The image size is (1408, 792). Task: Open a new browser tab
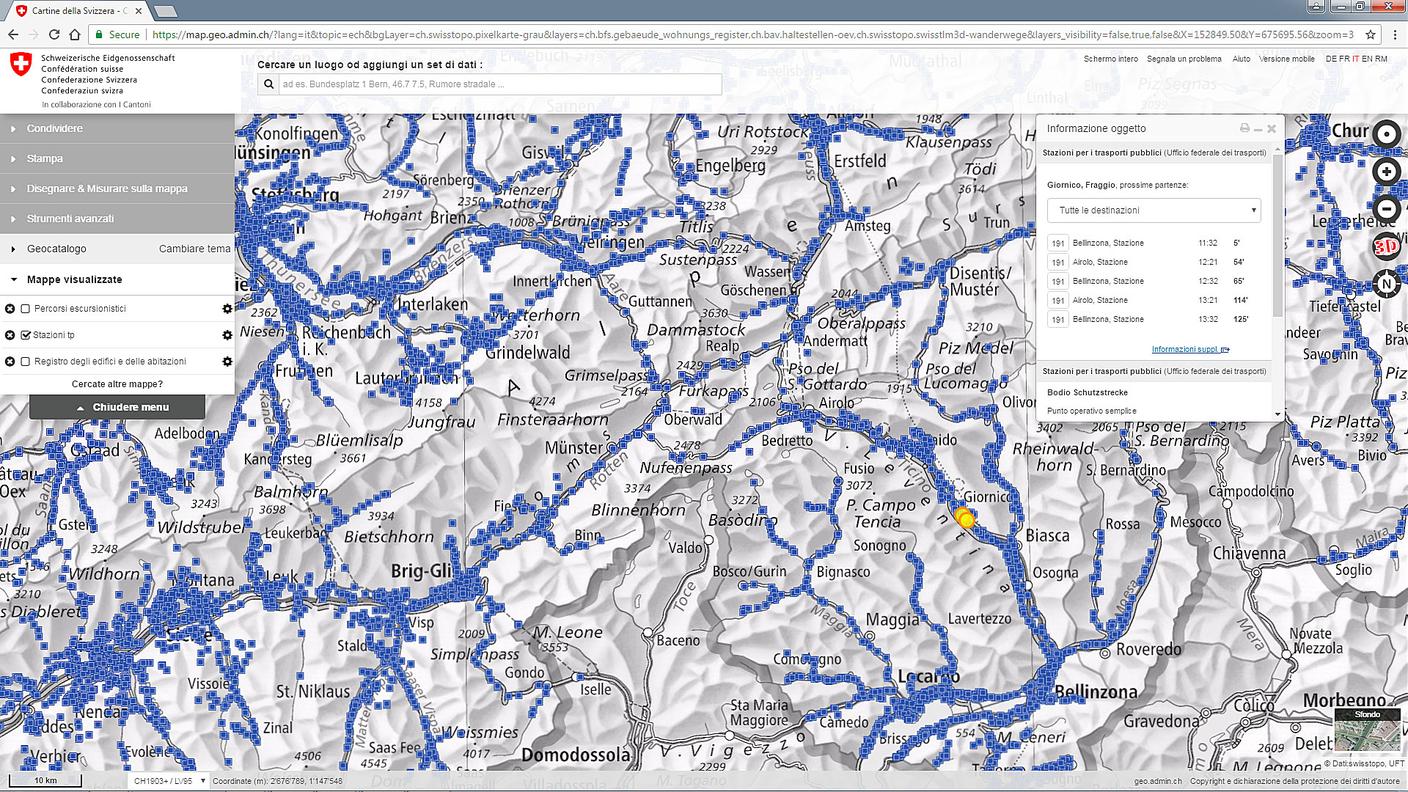165,10
